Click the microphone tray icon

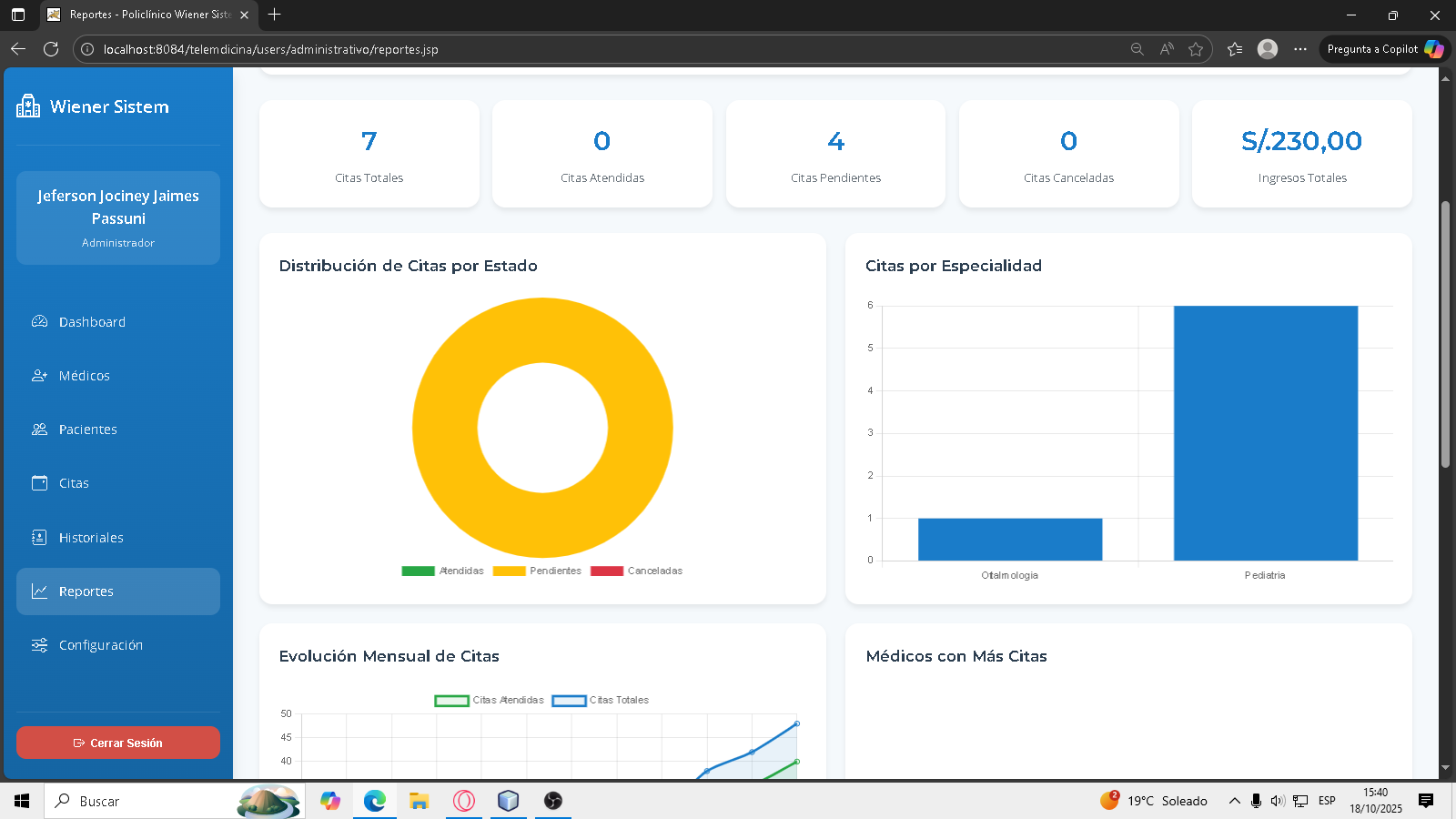click(x=1256, y=801)
